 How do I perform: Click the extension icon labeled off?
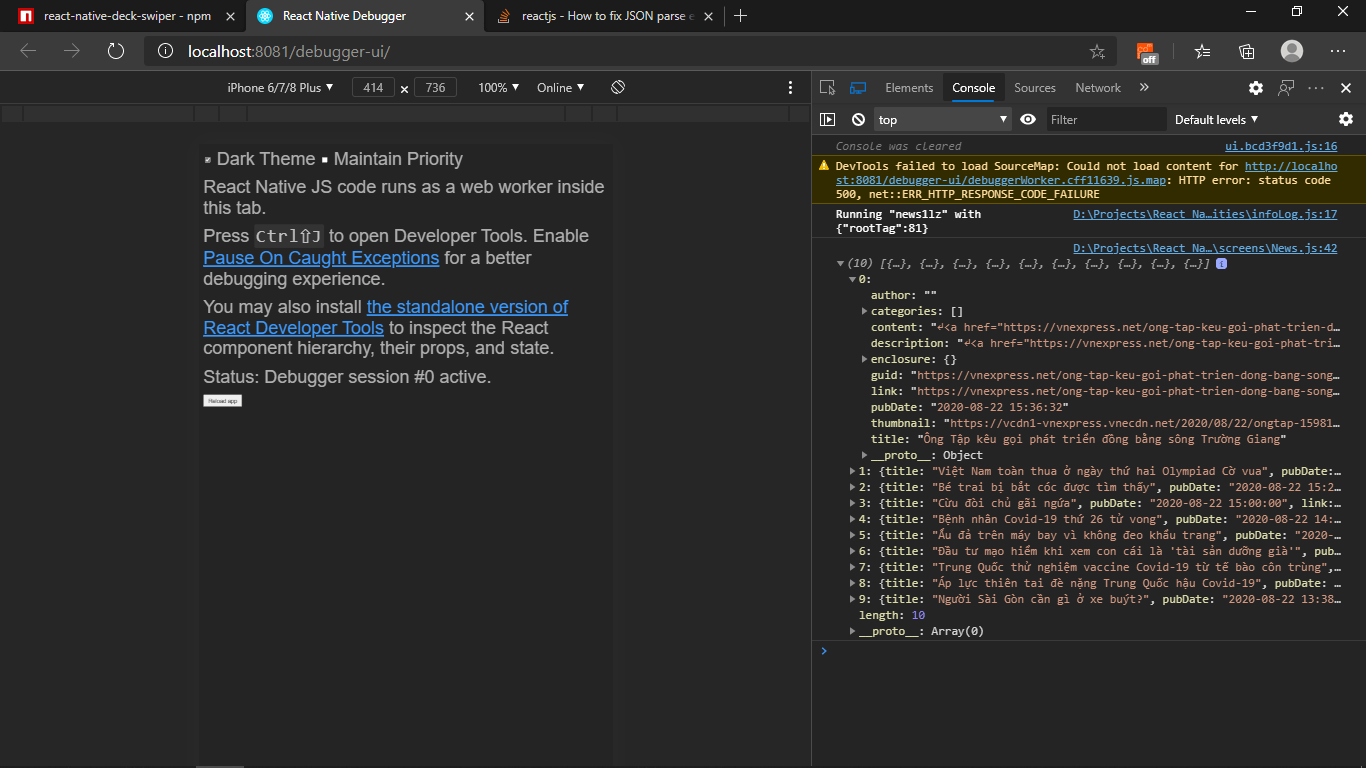(1147, 52)
